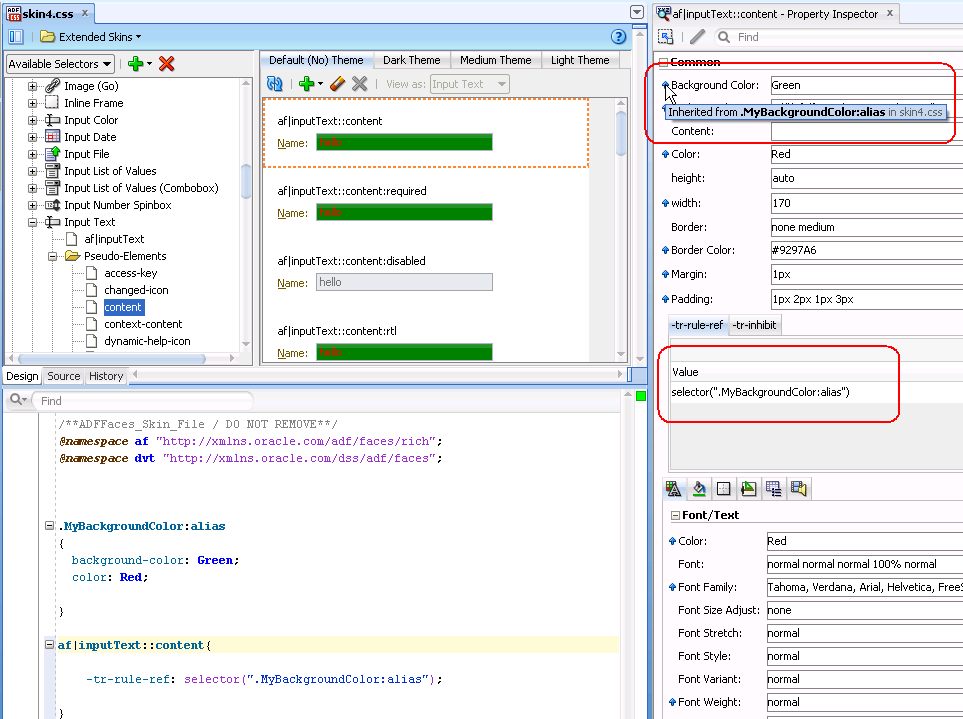Switch to the Source tab
The height and width of the screenshot is (719, 963).
pos(63,376)
